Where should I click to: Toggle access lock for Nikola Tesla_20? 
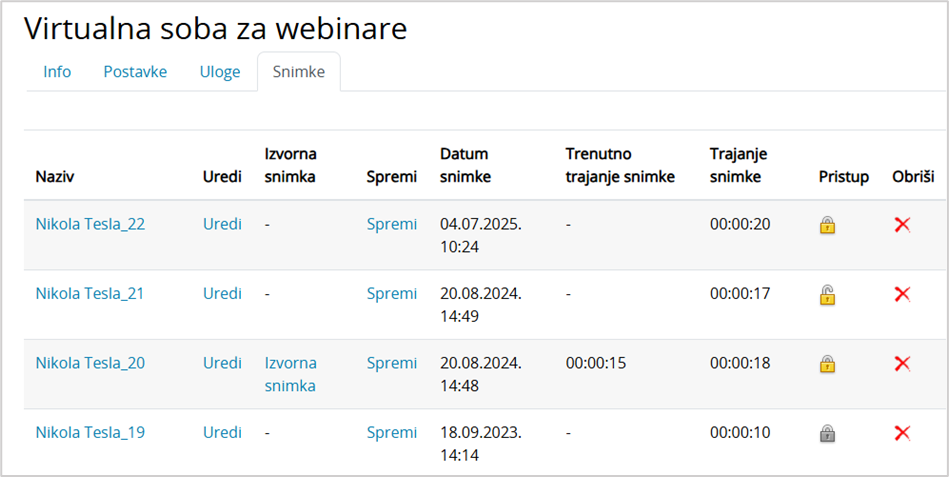tap(827, 364)
